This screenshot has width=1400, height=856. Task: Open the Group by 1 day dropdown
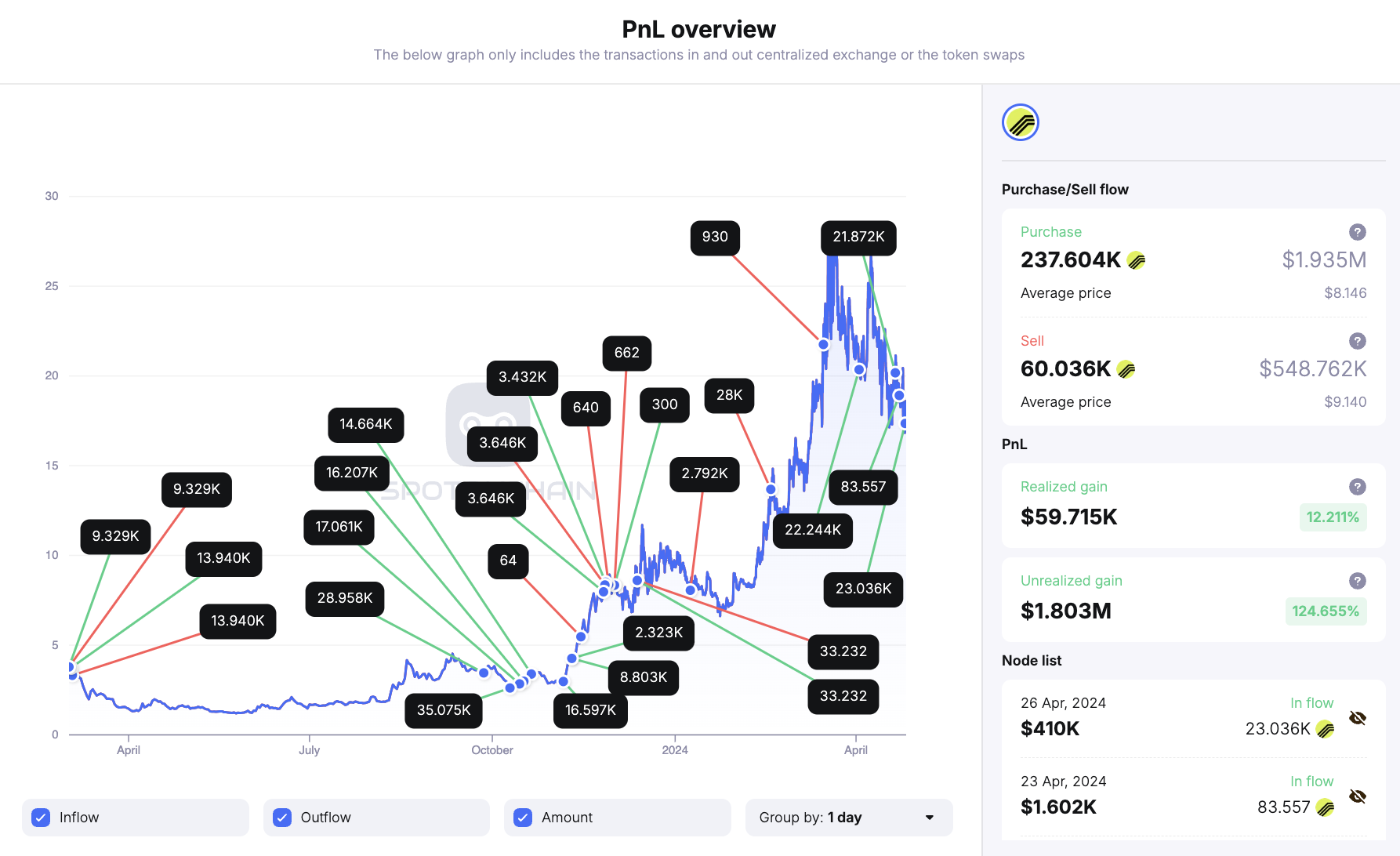pyautogui.click(x=848, y=818)
